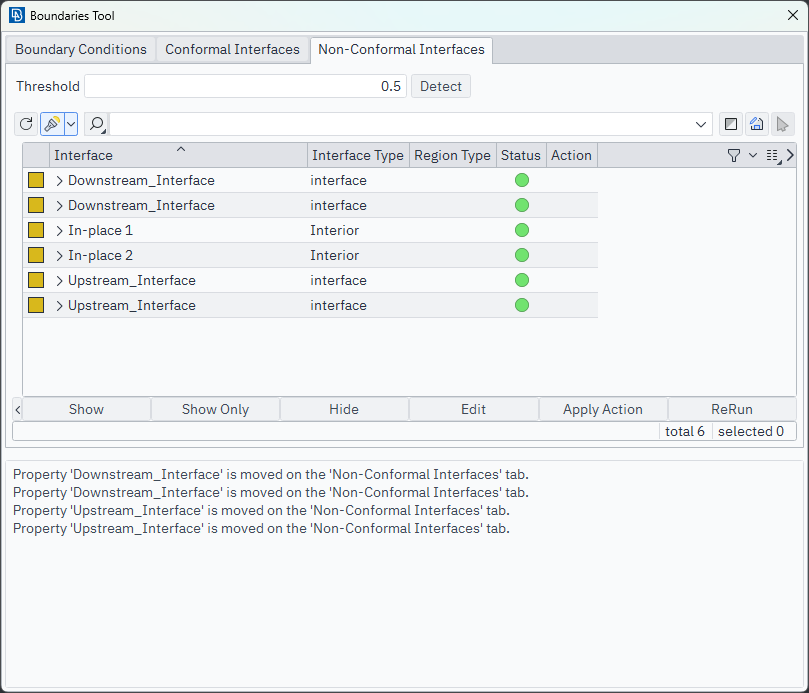Click green status indicator of first Downstream_Interface

click(x=521, y=181)
